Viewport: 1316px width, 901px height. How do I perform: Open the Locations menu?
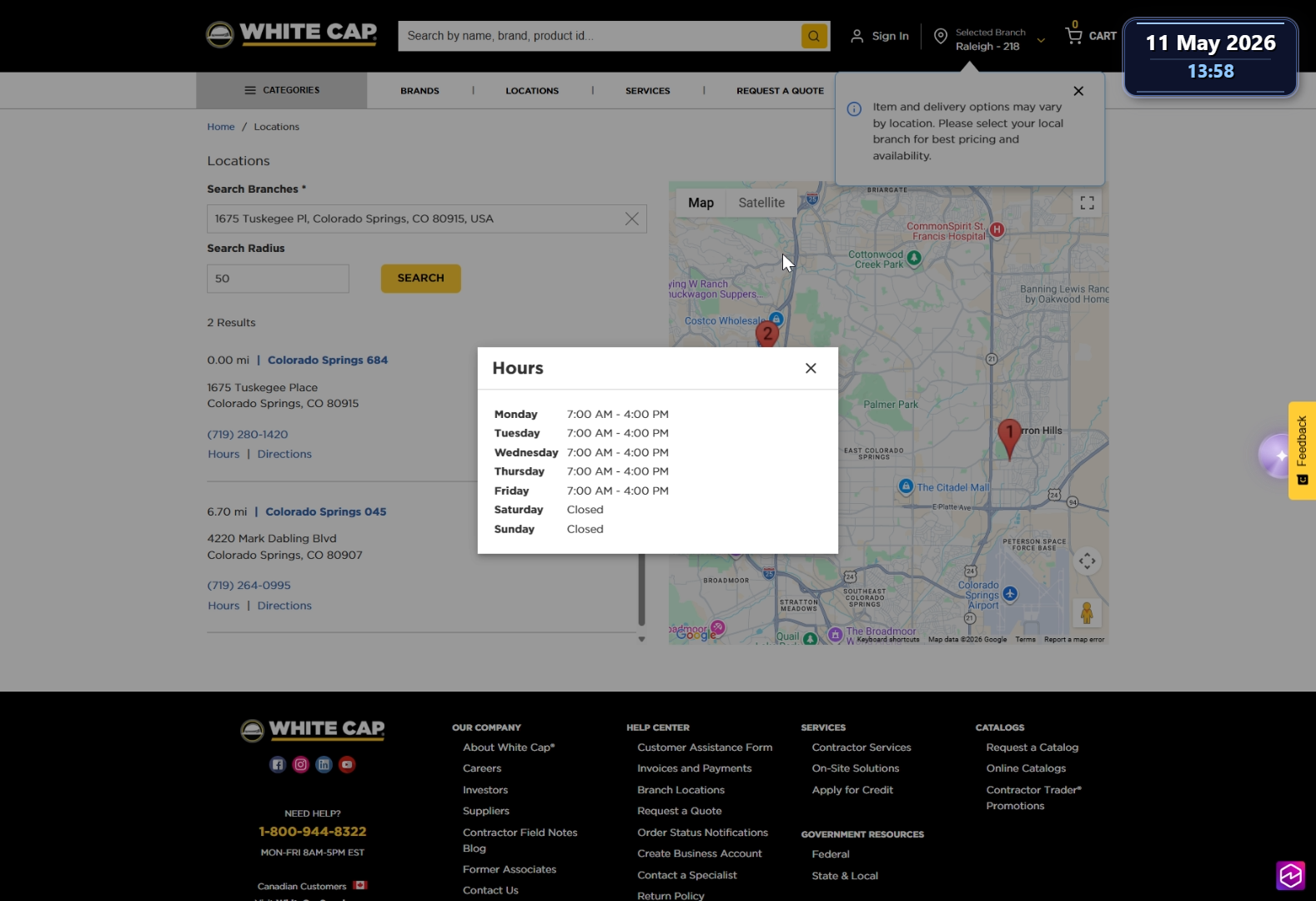532,91
